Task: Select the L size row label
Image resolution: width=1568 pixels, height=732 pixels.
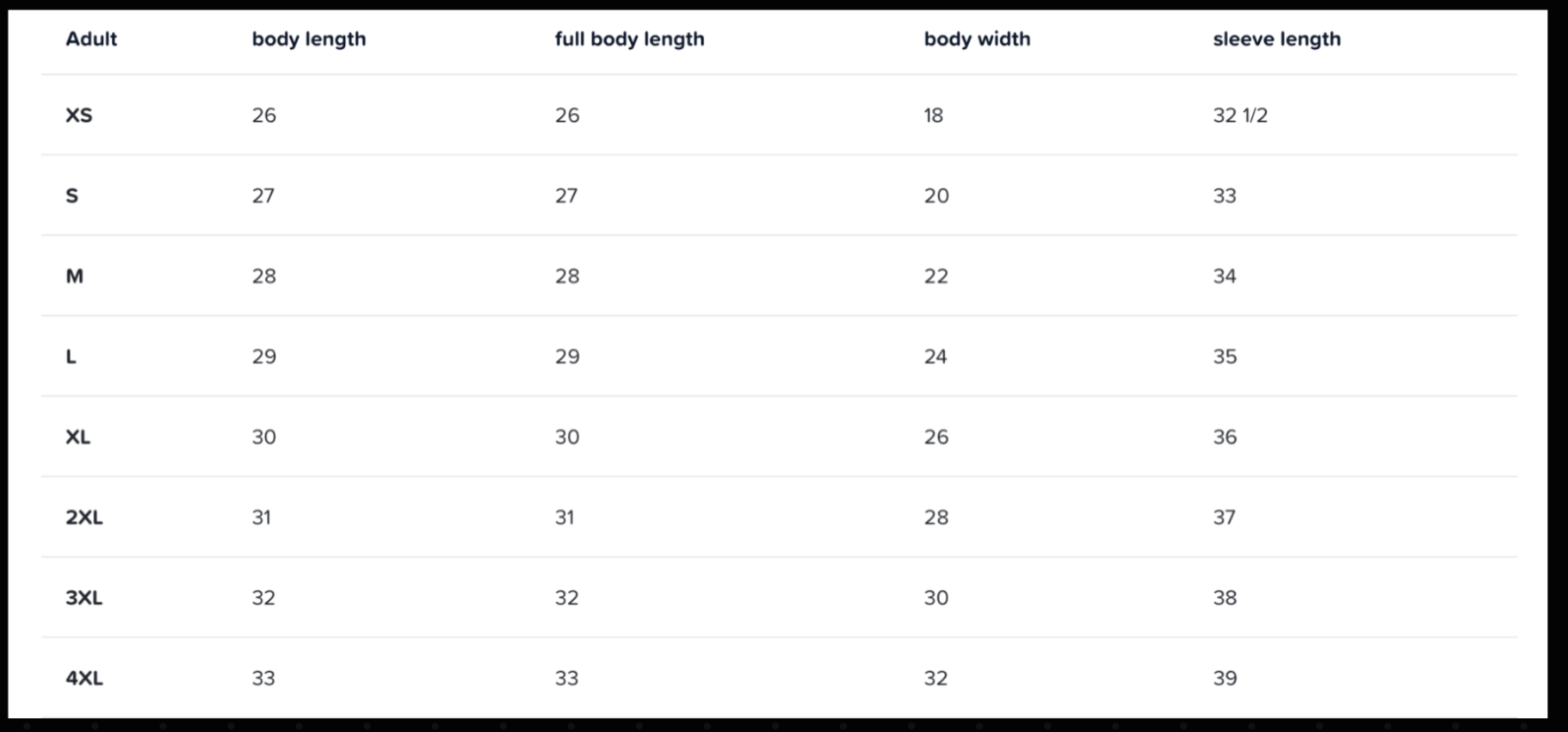Action: coord(71,357)
